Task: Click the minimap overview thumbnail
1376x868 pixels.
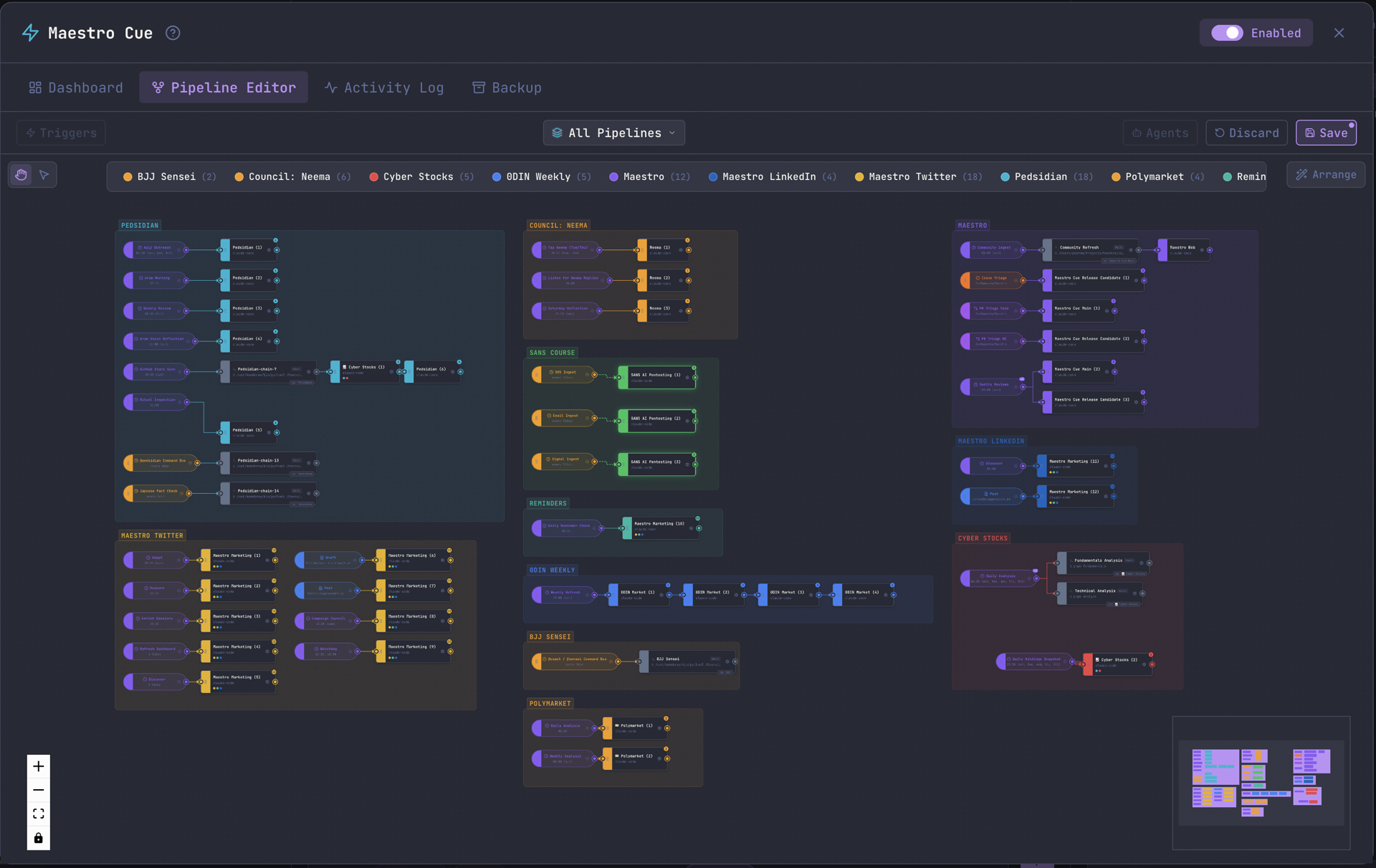Action: (1261, 783)
